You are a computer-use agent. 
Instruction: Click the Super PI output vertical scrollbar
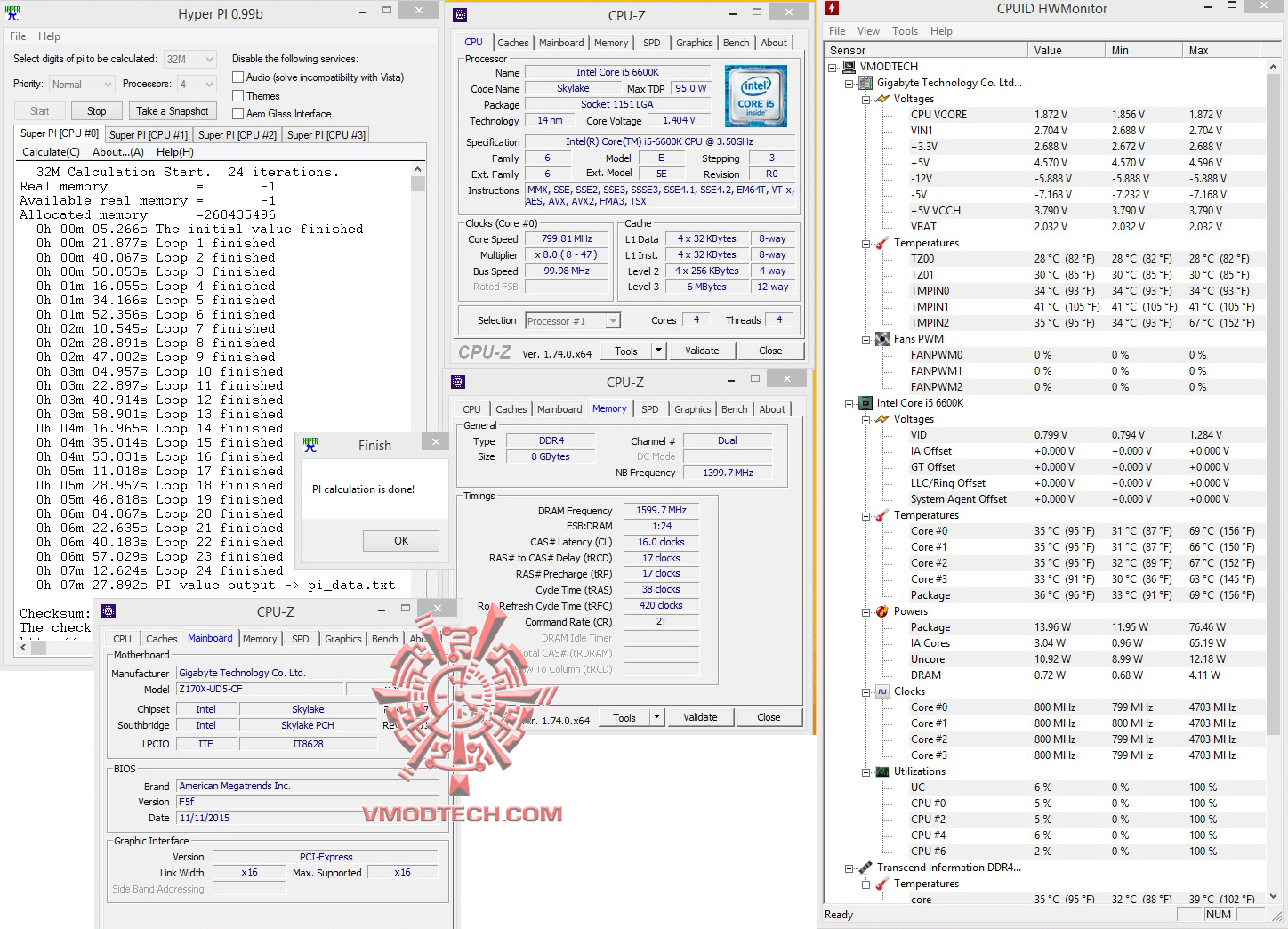(418, 400)
